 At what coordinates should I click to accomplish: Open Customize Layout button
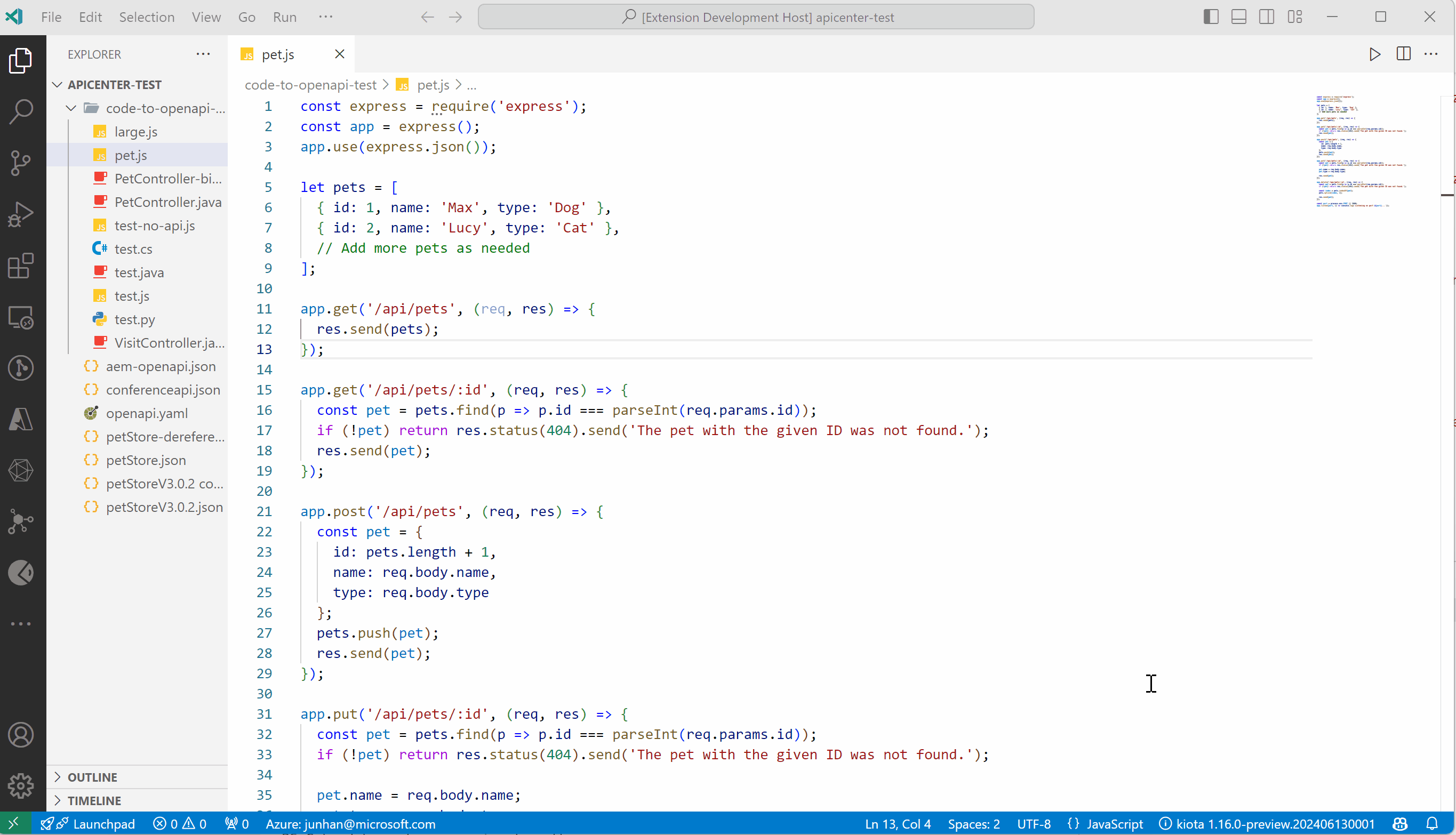click(1294, 17)
